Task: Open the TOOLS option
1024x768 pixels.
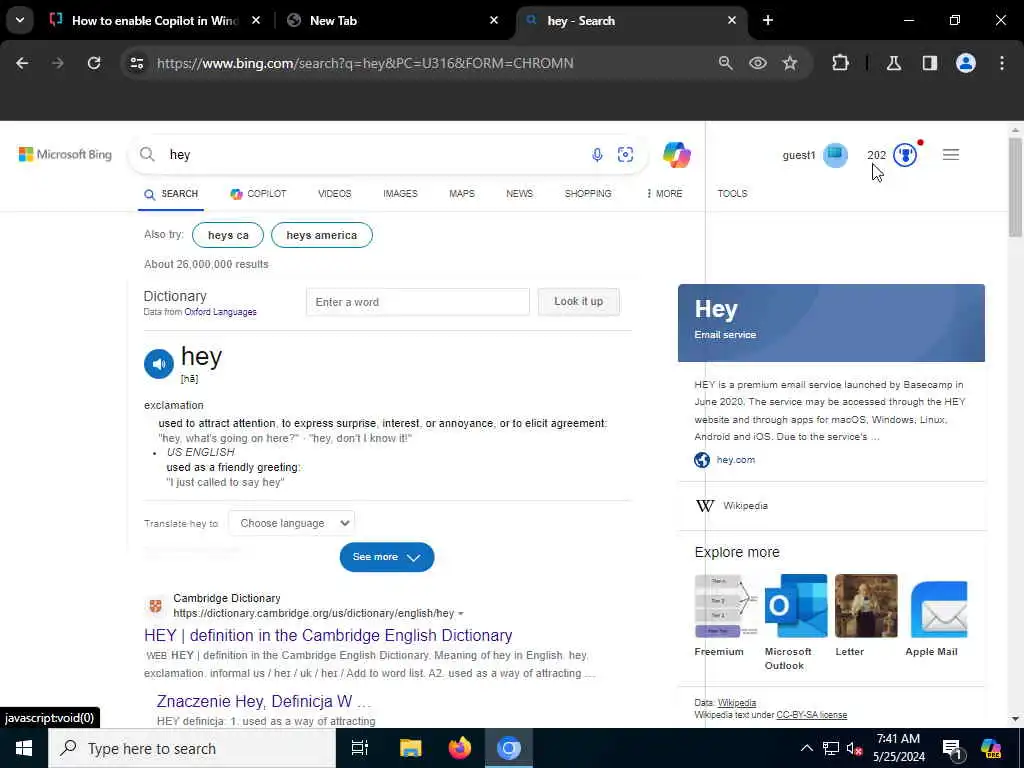Action: [732, 193]
